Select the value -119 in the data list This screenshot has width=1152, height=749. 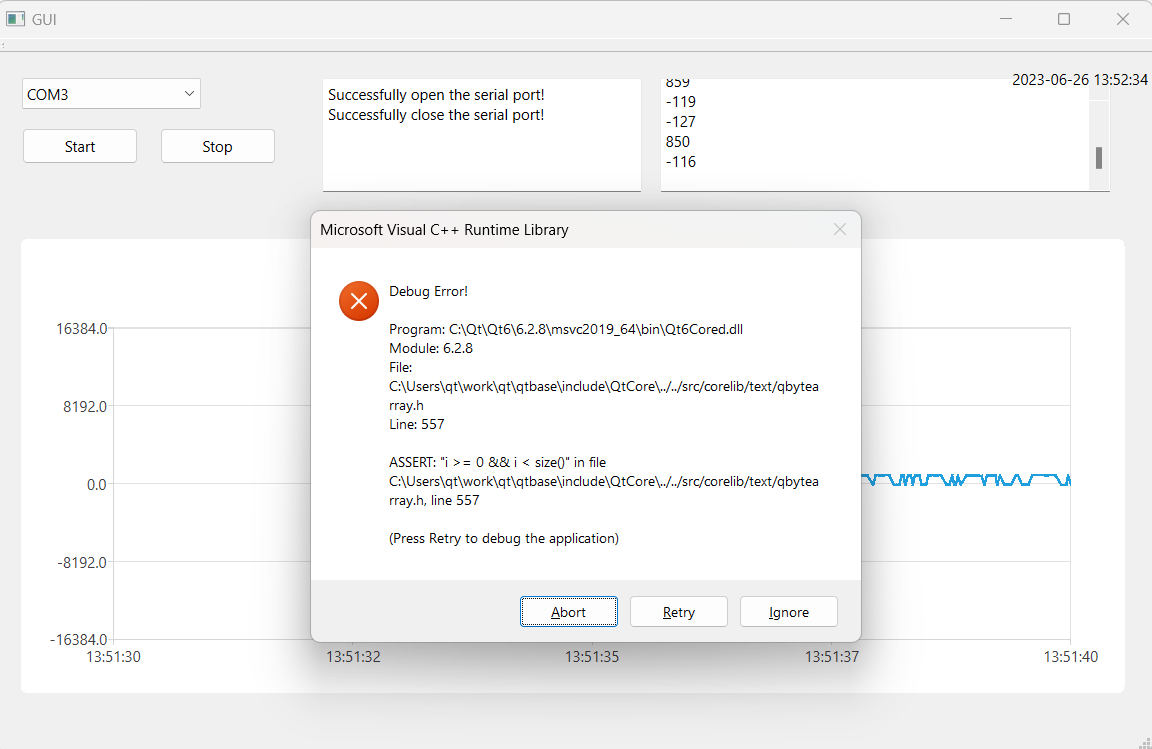click(679, 101)
